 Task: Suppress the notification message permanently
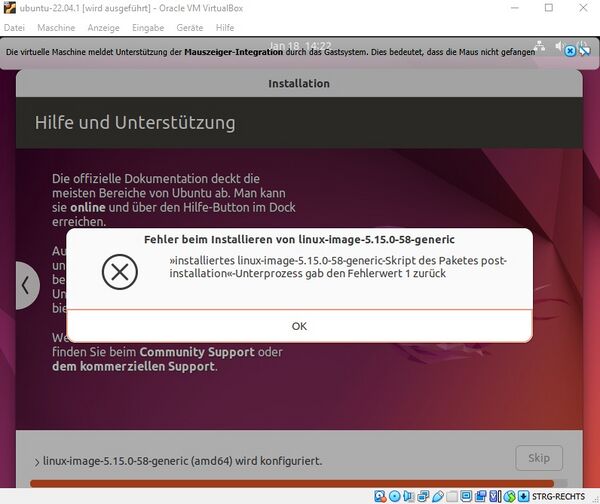(x=586, y=50)
